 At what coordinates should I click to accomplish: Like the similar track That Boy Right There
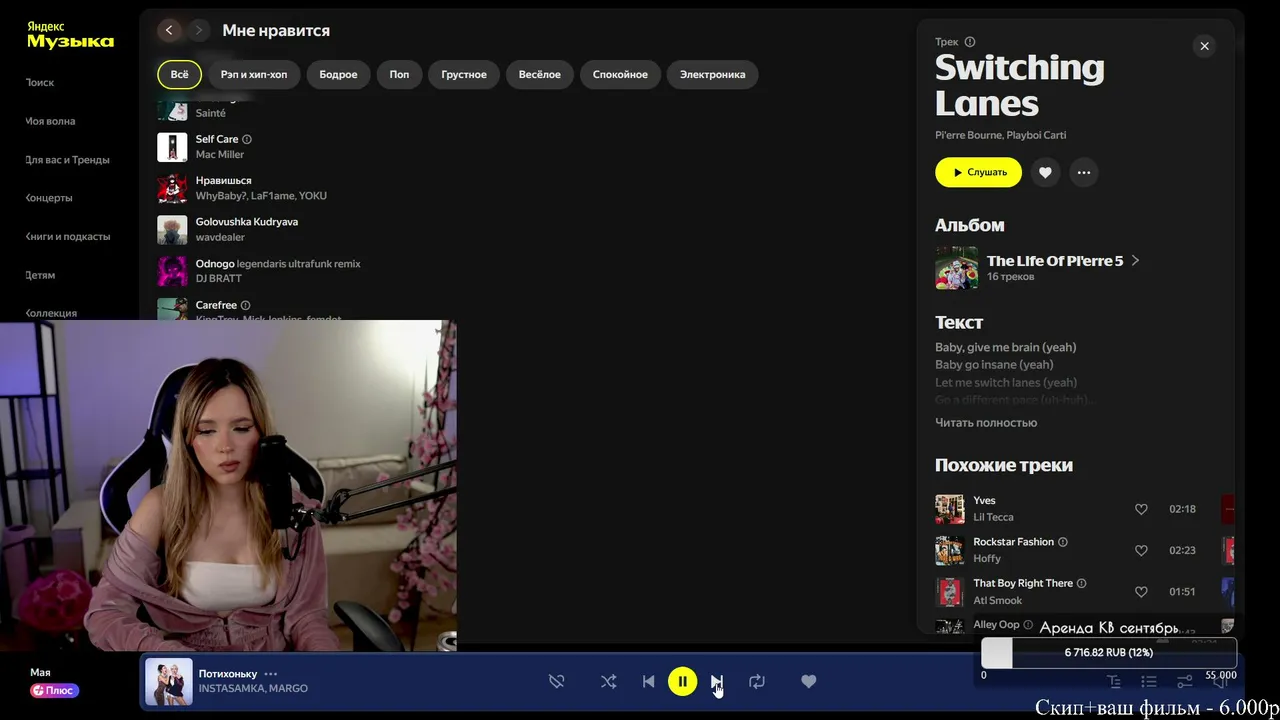tap(1141, 591)
